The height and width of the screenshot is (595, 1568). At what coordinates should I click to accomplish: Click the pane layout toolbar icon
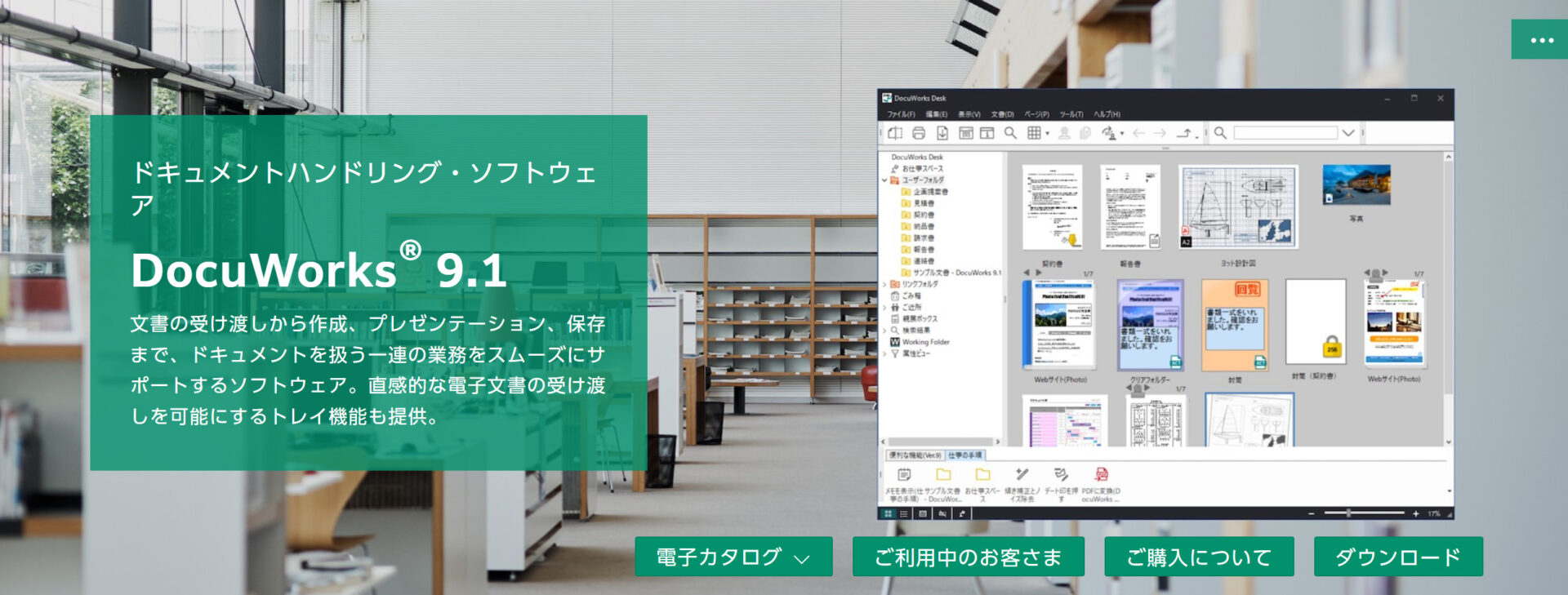pyautogui.click(x=987, y=133)
